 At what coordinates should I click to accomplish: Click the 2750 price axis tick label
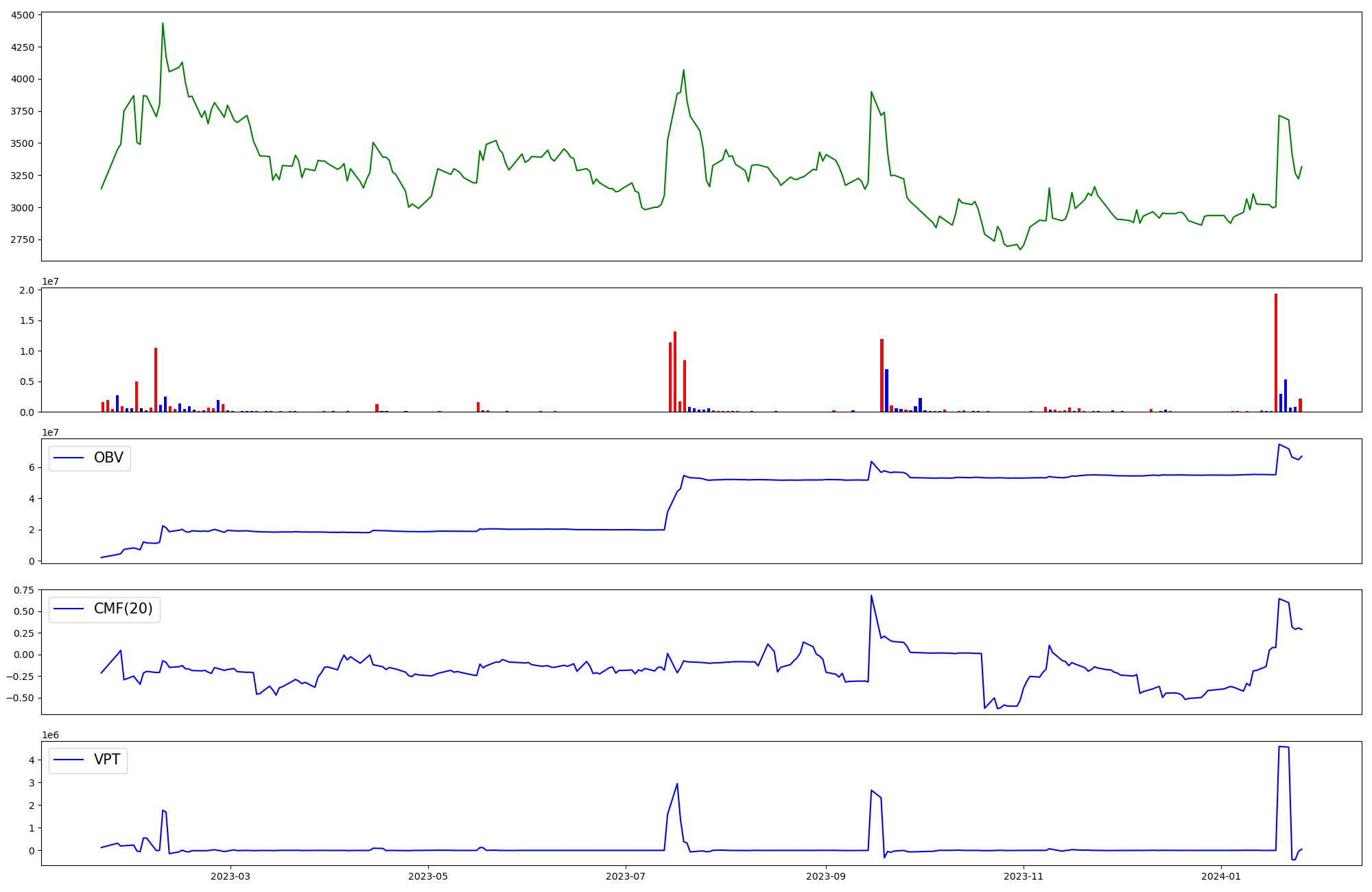click(22, 239)
